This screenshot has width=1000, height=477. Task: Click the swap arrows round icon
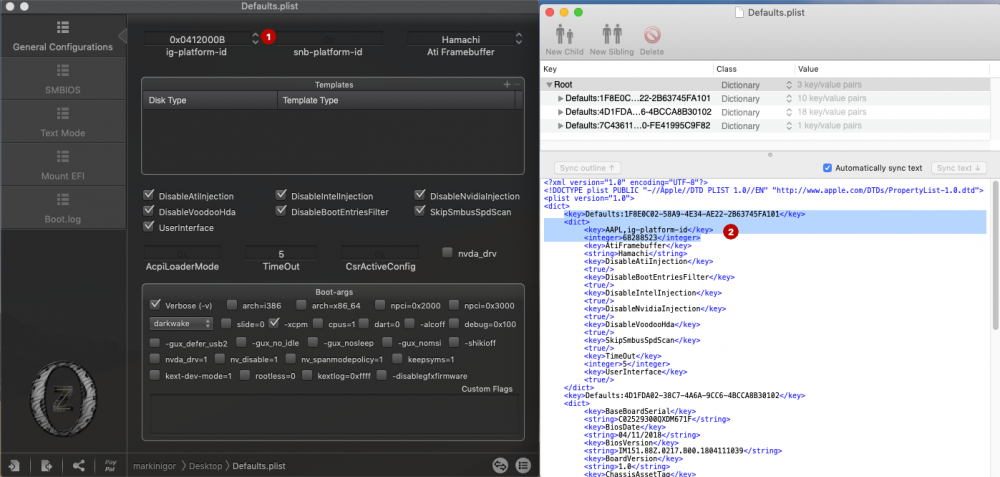tap(501, 466)
